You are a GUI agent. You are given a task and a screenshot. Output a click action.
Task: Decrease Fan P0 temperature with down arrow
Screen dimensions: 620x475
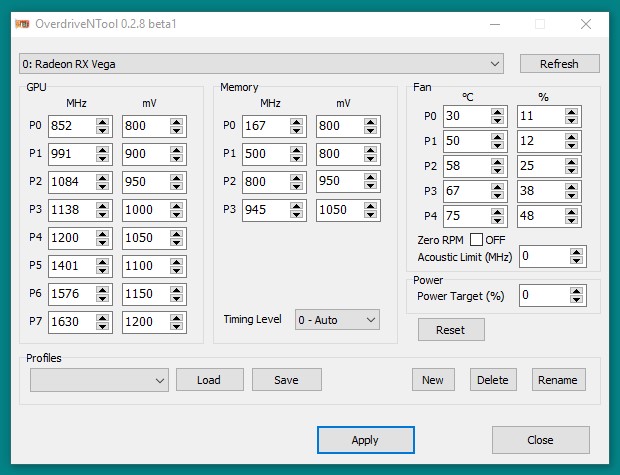coord(498,120)
